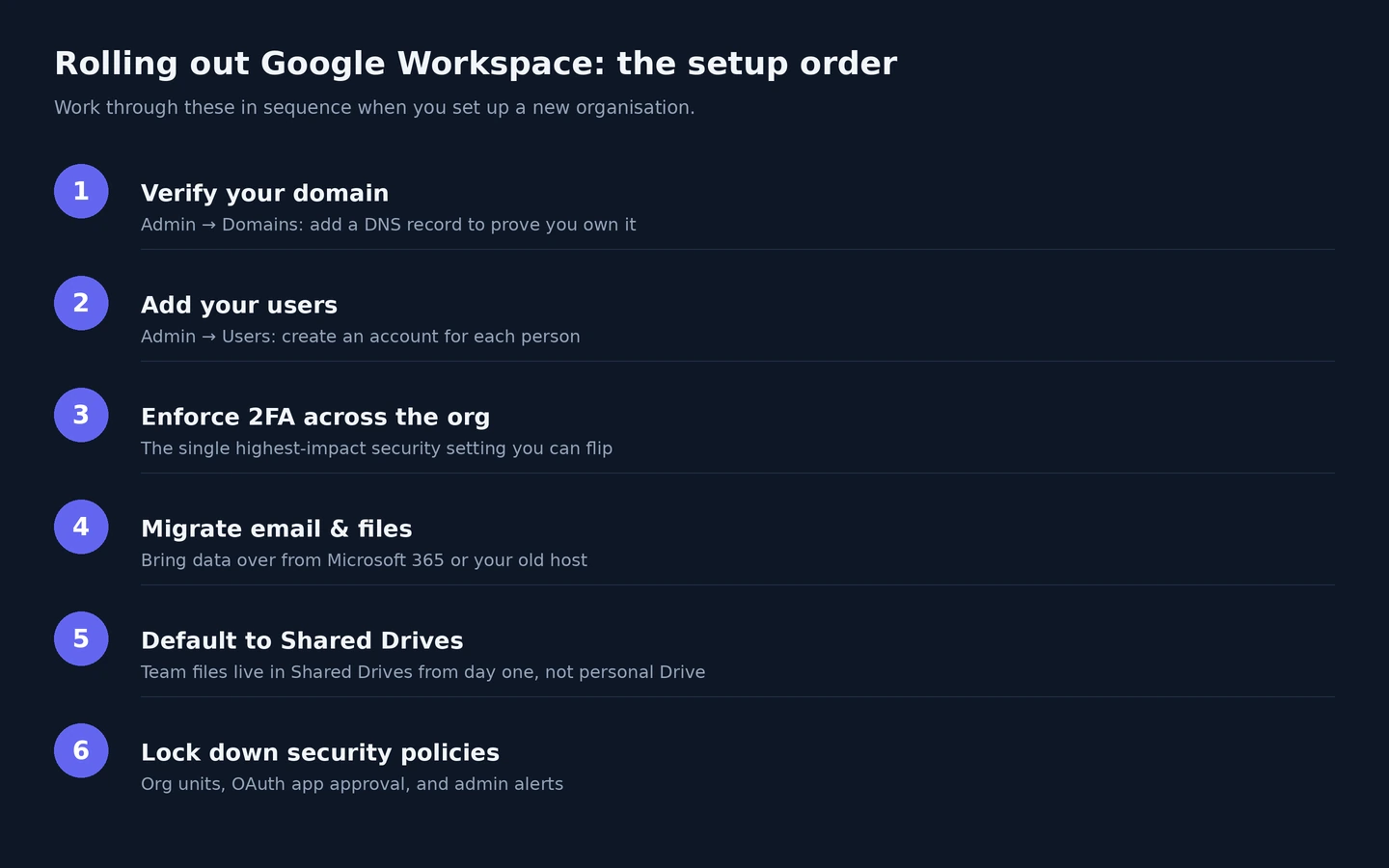Image resolution: width=1389 pixels, height=868 pixels.
Task: Click the 'Admin → Domains' DNS record description
Action: click(x=388, y=225)
